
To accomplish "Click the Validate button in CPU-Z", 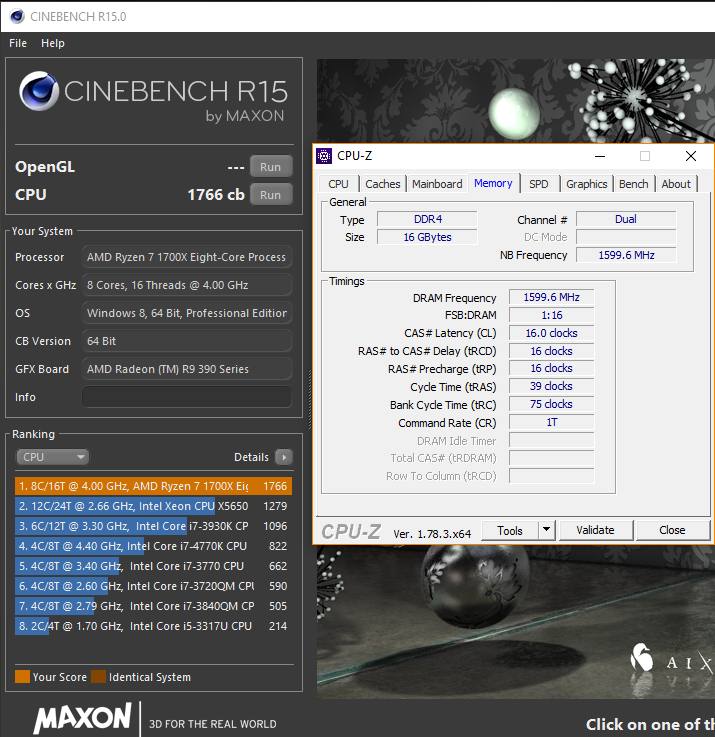I will tap(596, 530).
